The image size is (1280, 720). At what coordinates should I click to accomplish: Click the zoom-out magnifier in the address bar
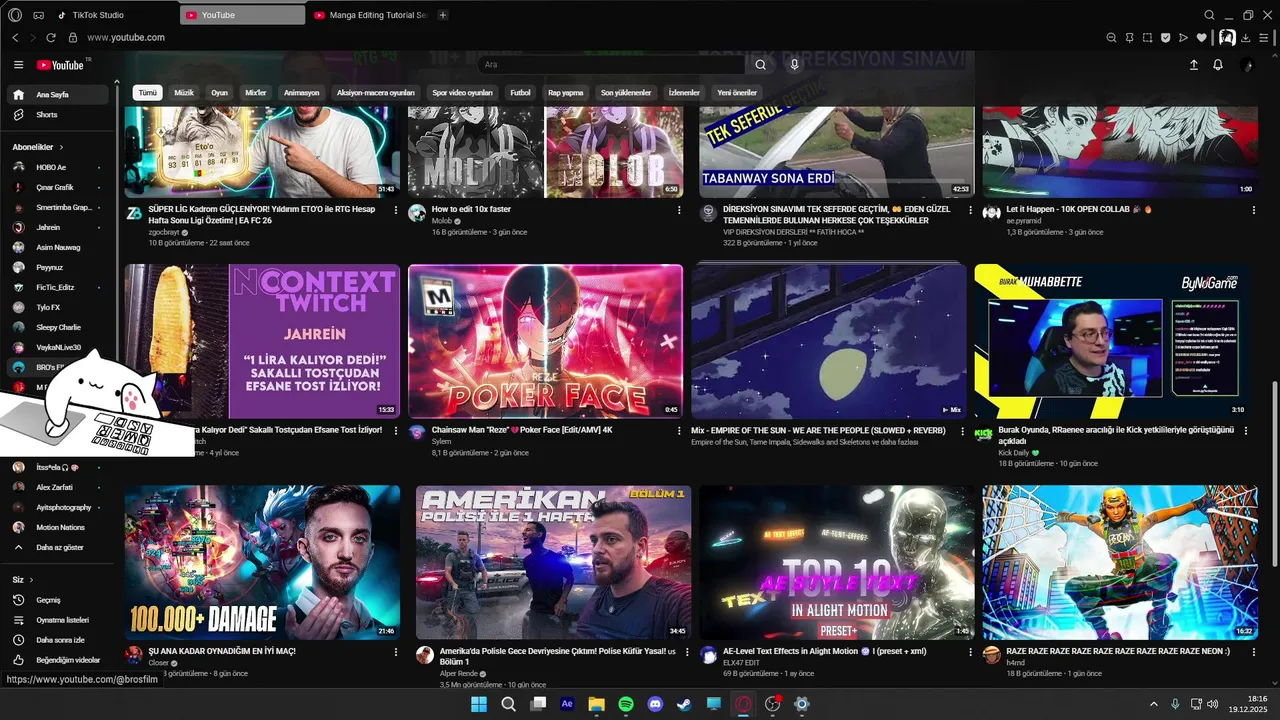click(x=1111, y=38)
